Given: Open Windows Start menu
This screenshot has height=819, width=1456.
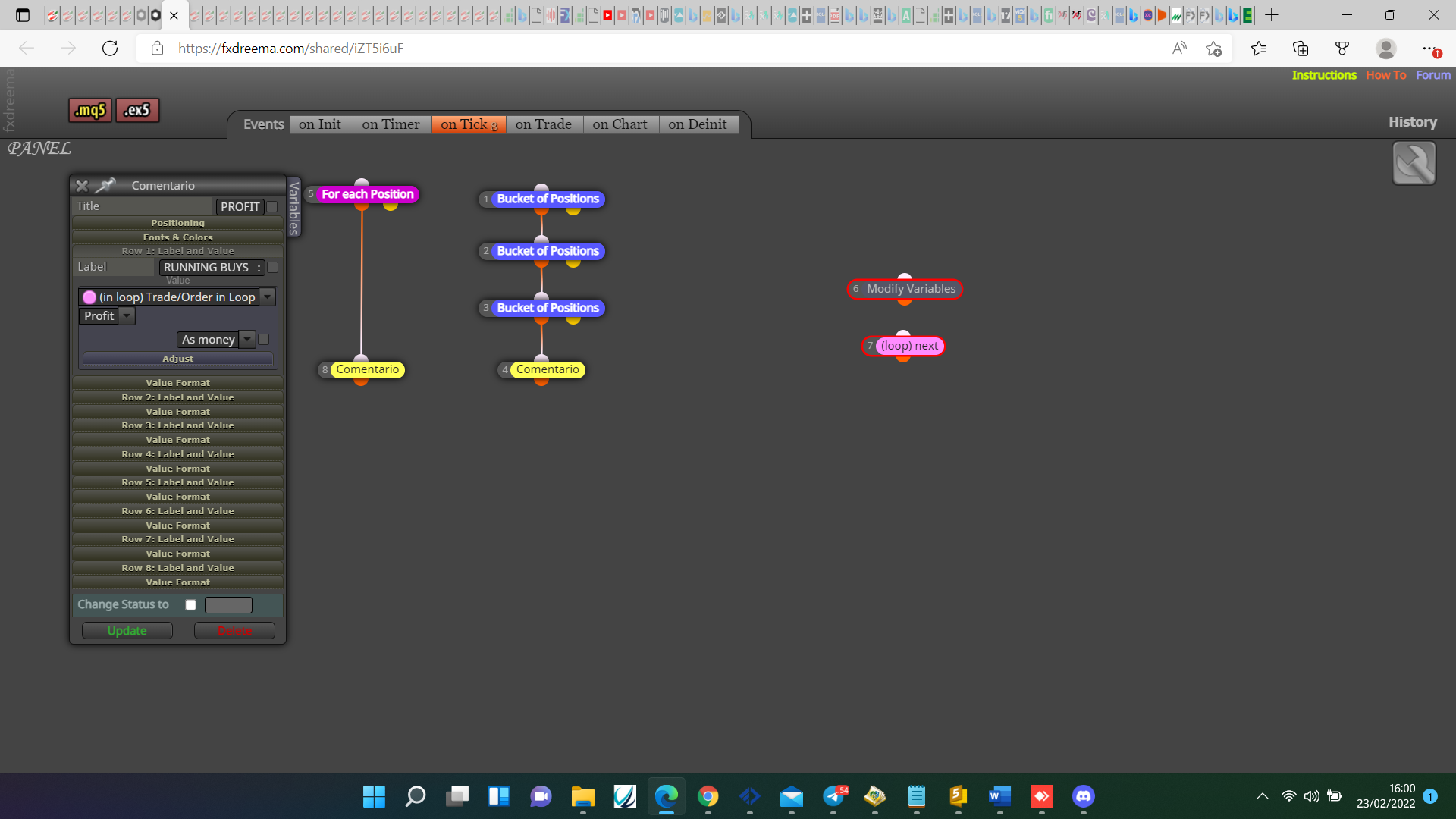Looking at the screenshot, I should pos(374,796).
